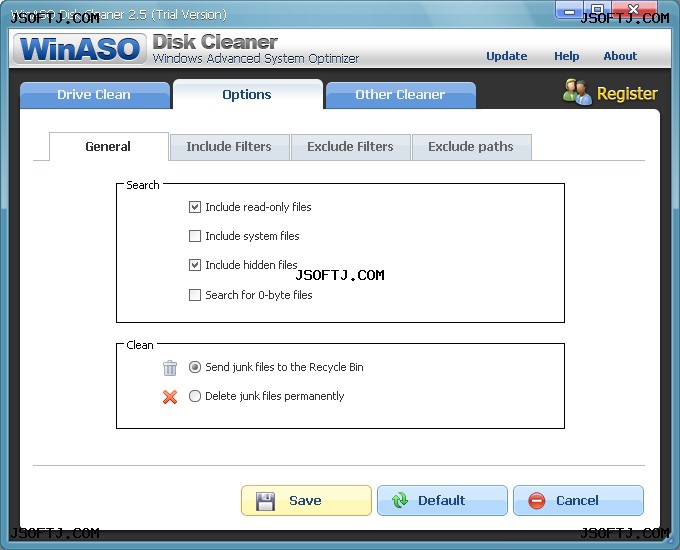The width and height of the screenshot is (680, 550).
Task: Select Send junk files to the Recycle Bin
Action: 195,367
